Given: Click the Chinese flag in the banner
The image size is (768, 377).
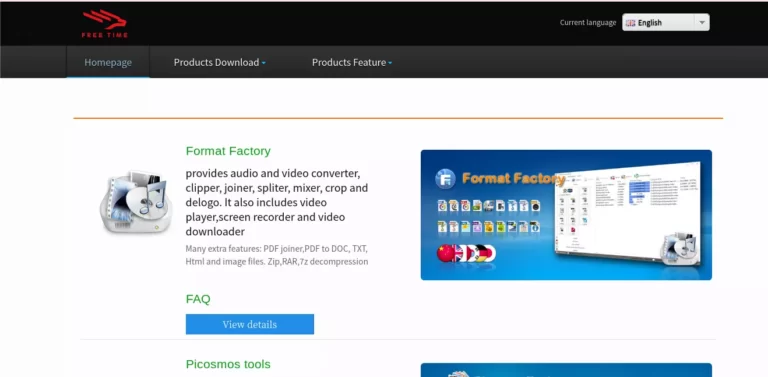Looking at the screenshot, I should [x=445, y=253].
